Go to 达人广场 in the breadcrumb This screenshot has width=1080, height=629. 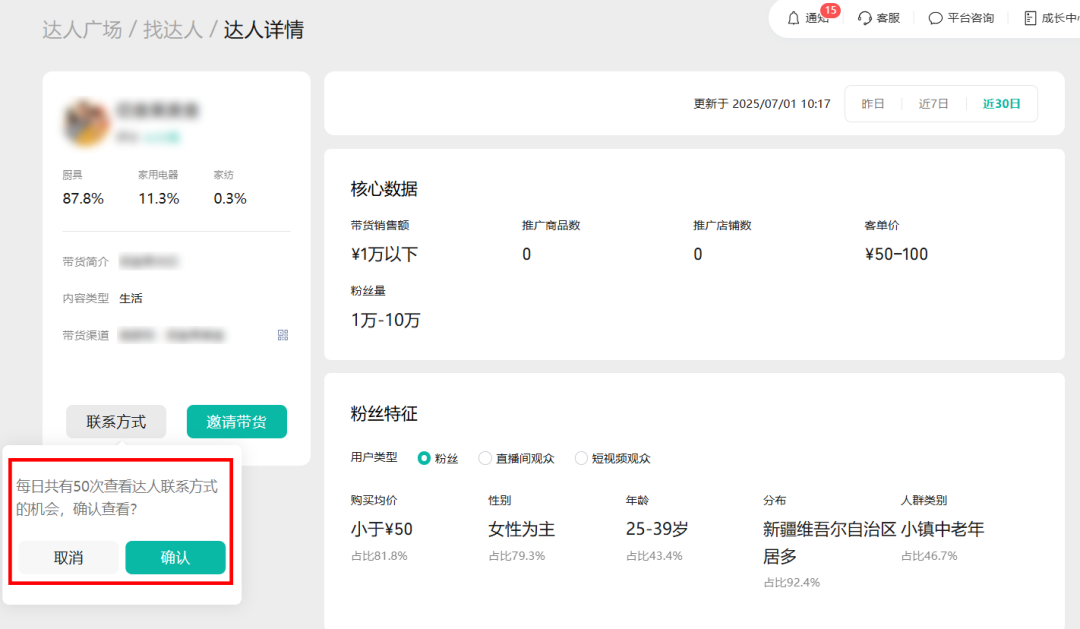click(x=82, y=30)
